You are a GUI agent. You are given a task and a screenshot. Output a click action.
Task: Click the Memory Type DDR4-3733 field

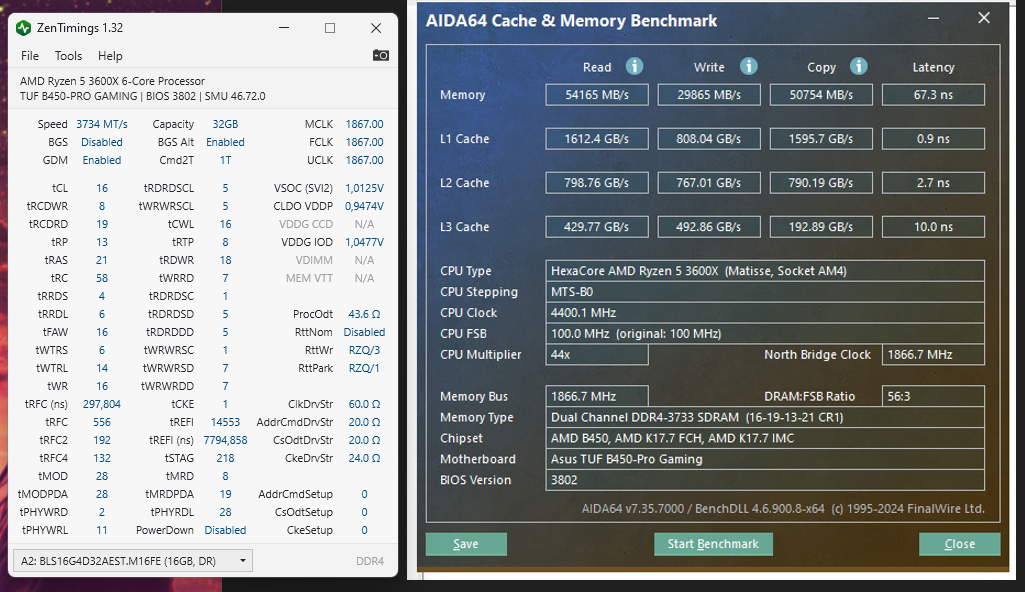click(765, 417)
